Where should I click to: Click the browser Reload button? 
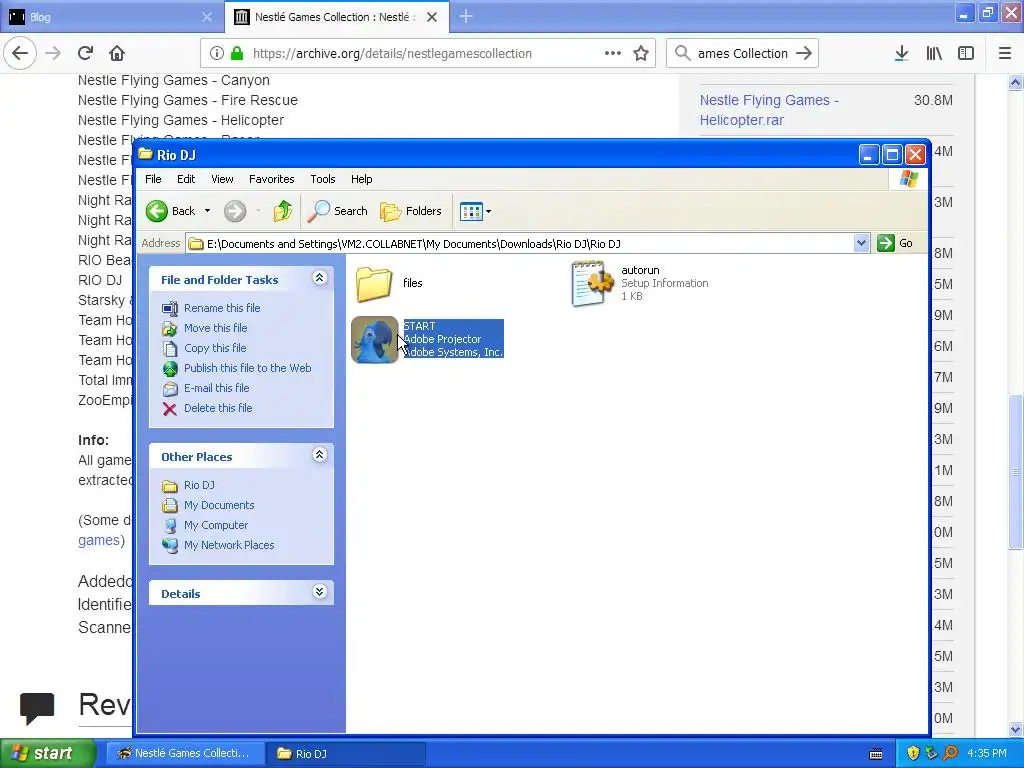point(86,53)
